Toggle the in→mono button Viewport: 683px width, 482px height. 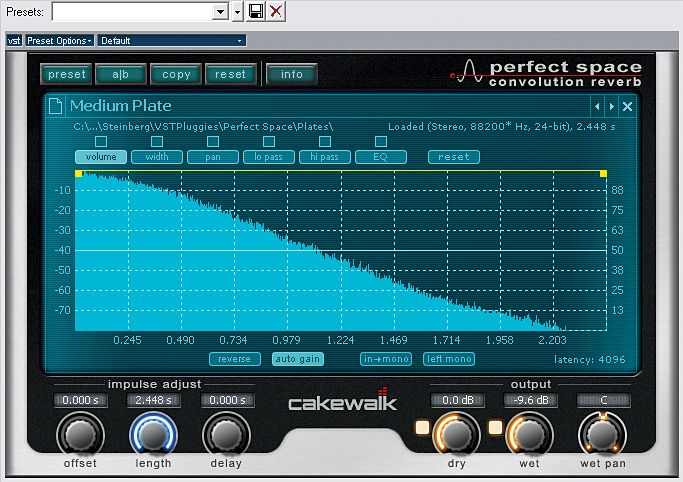click(386, 359)
